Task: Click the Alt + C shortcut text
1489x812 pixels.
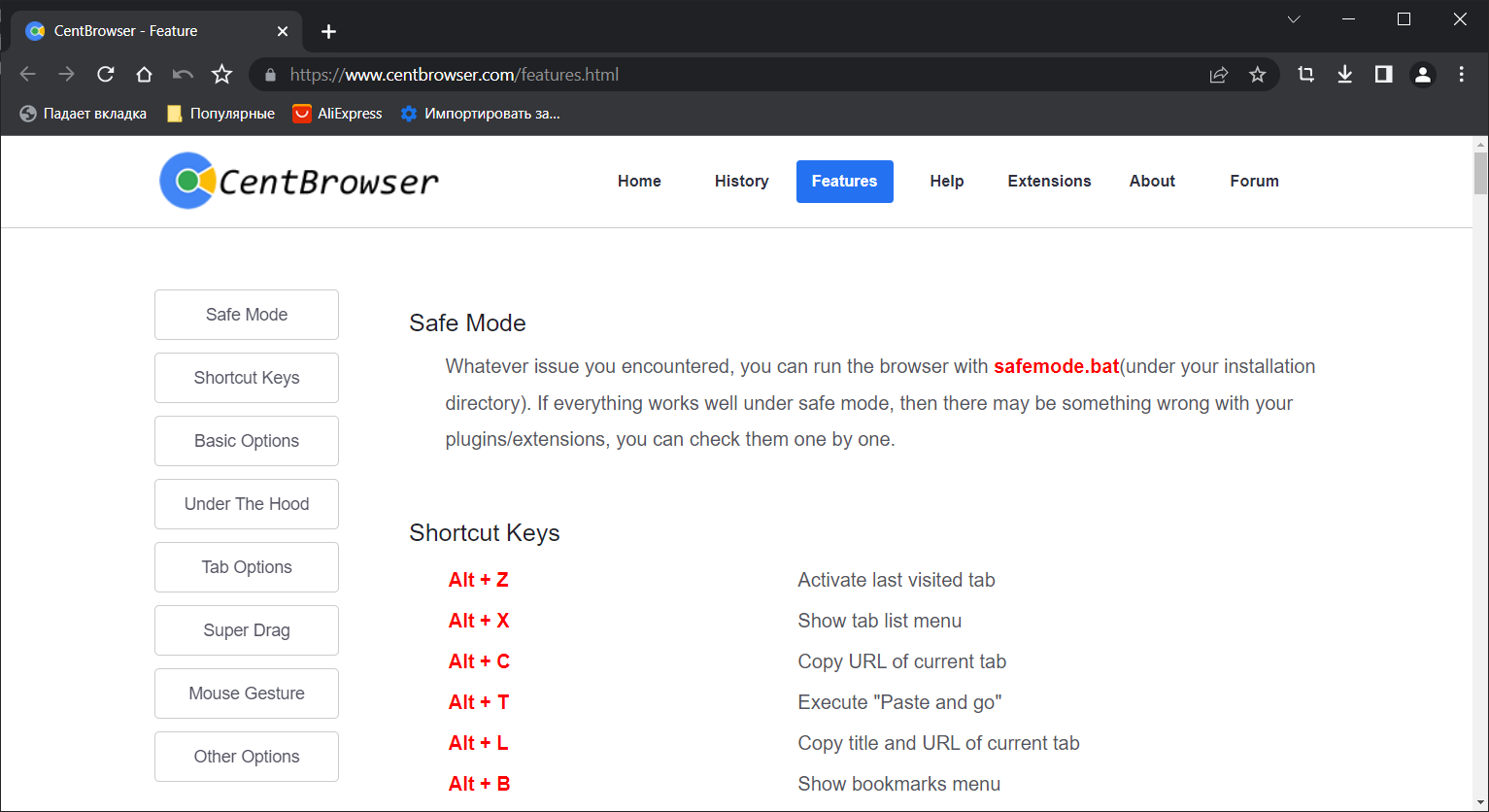Action: (479, 661)
